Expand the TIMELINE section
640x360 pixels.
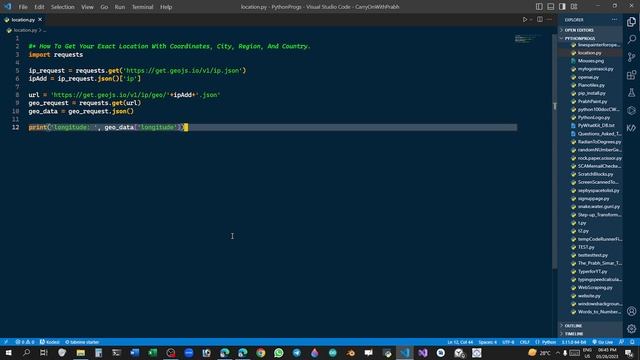coord(590,334)
